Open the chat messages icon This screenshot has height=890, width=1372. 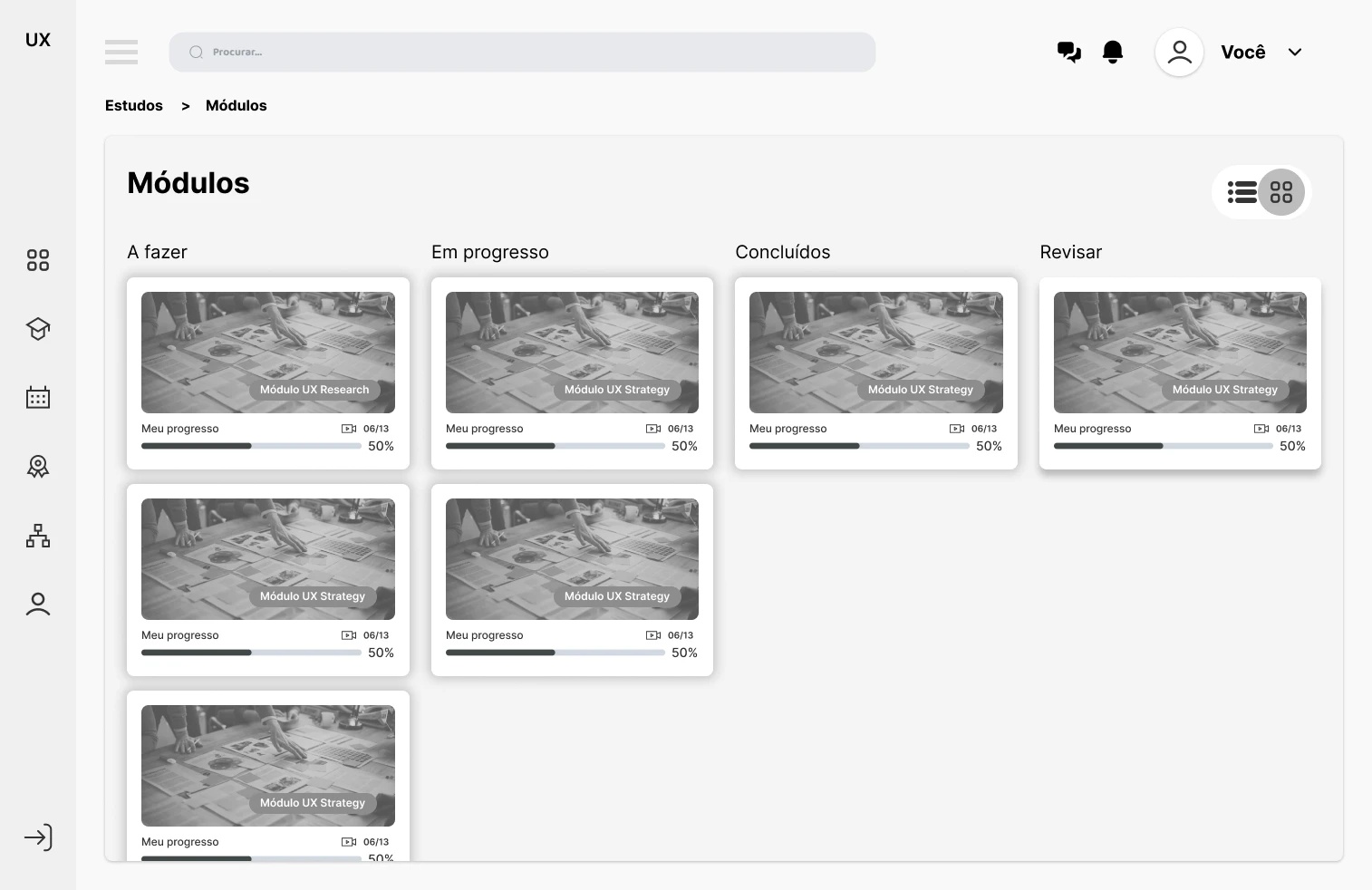click(1069, 52)
